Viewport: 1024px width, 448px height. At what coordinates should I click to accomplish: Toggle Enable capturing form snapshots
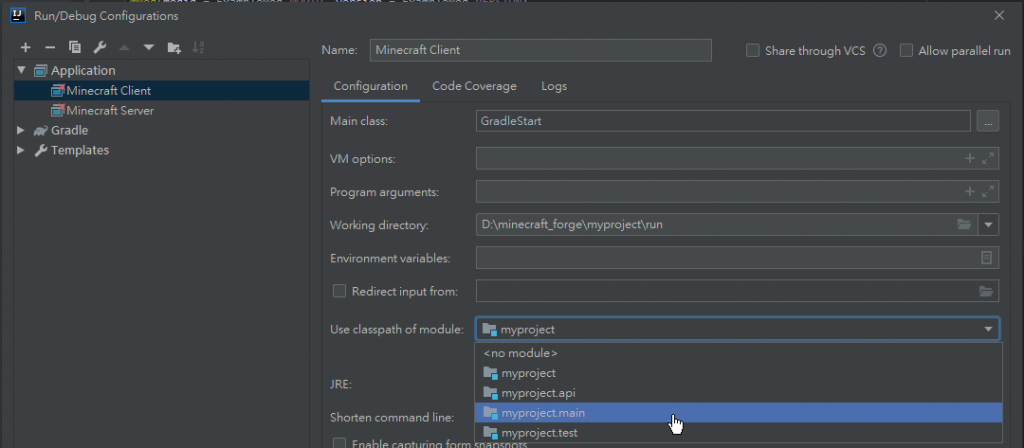coord(339,443)
